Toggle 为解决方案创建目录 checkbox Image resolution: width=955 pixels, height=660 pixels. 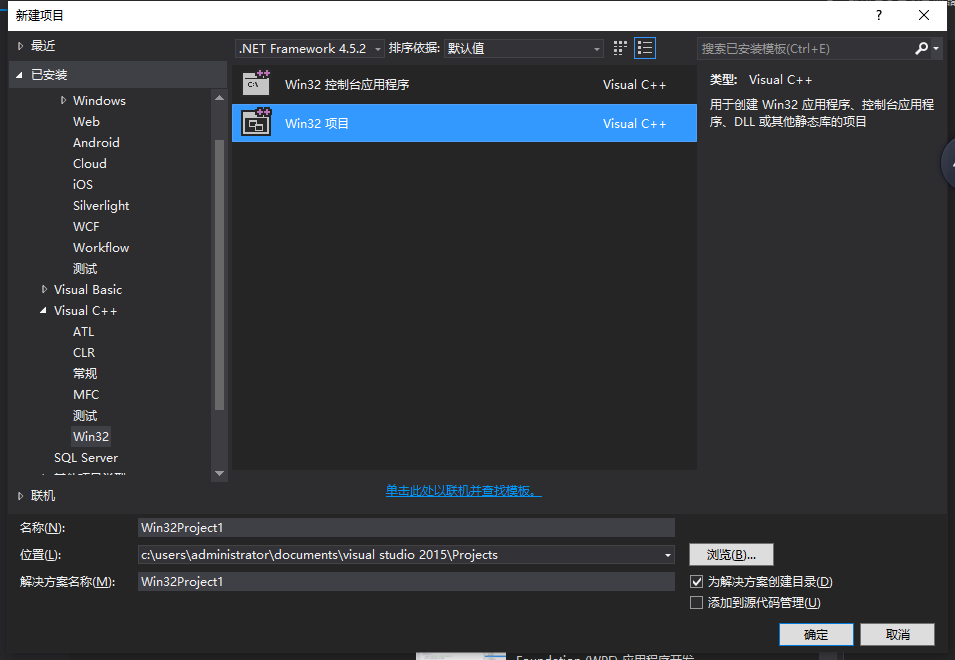[696, 581]
